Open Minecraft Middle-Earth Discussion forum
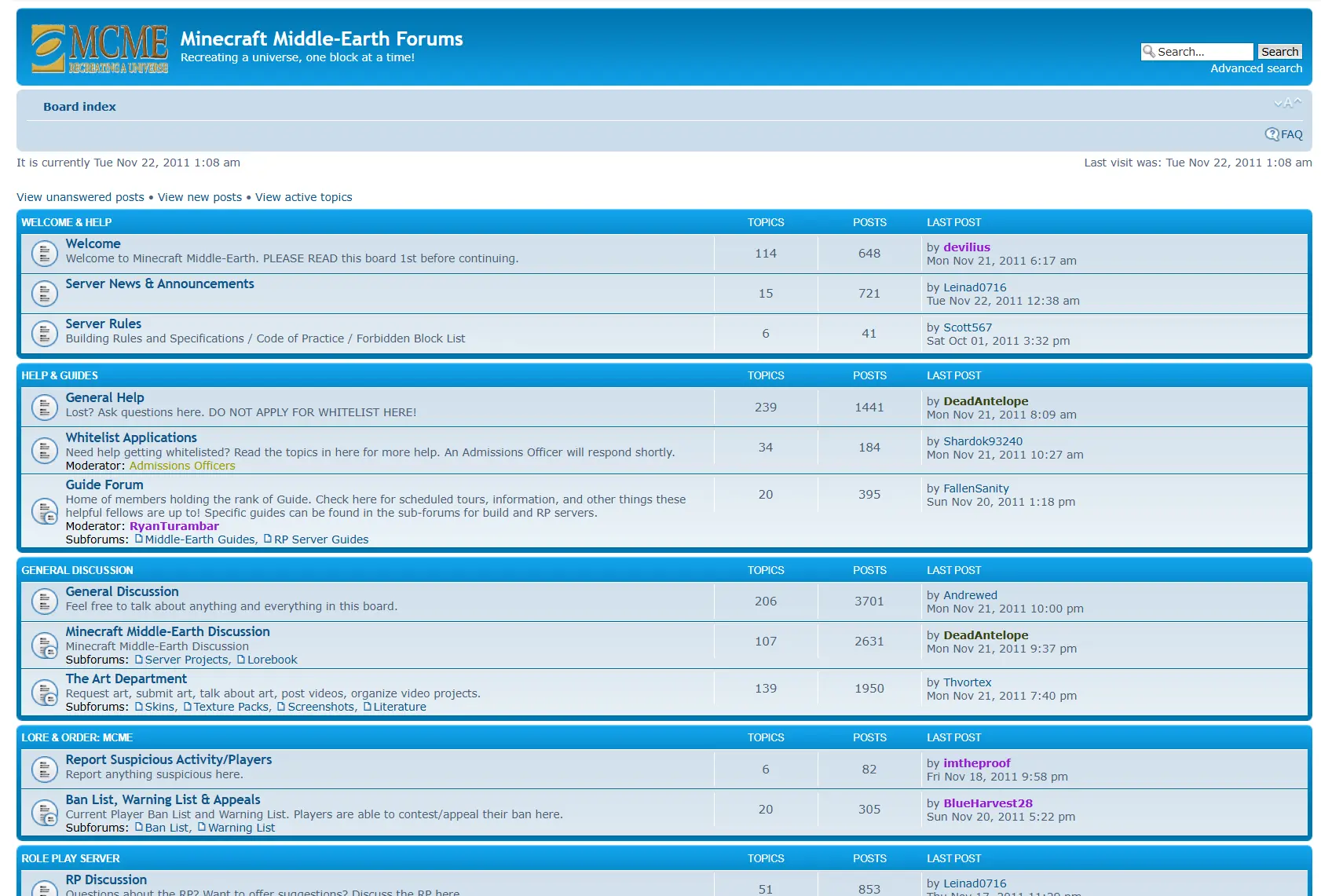The width and height of the screenshot is (1321, 896). (x=167, y=632)
